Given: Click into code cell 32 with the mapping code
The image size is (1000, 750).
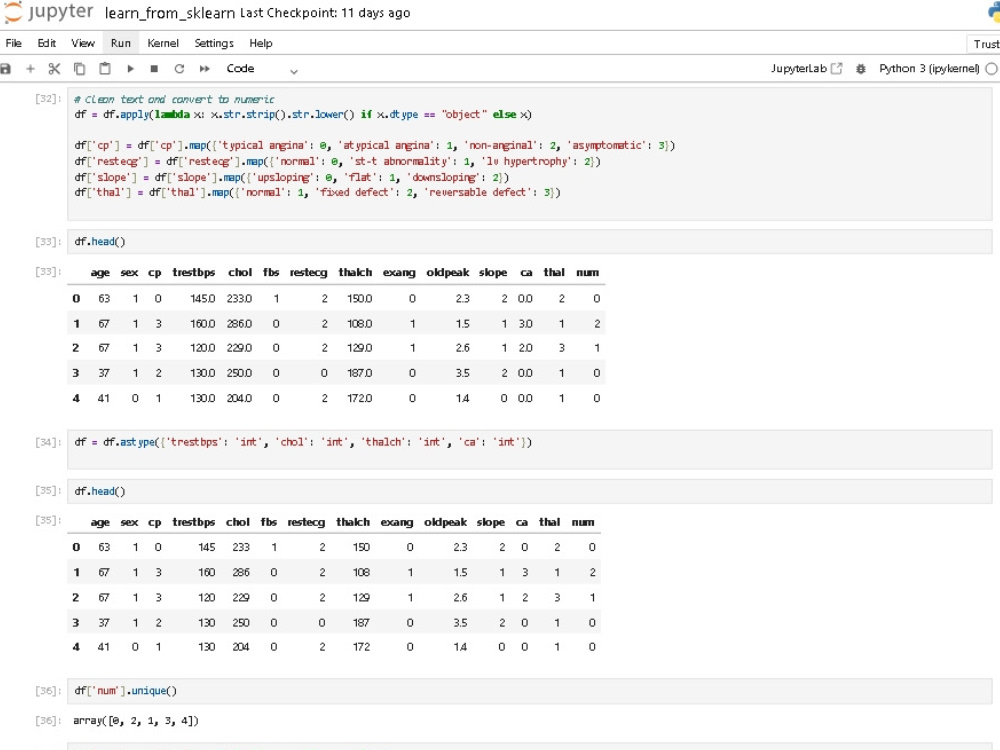Looking at the screenshot, I should [529, 154].
